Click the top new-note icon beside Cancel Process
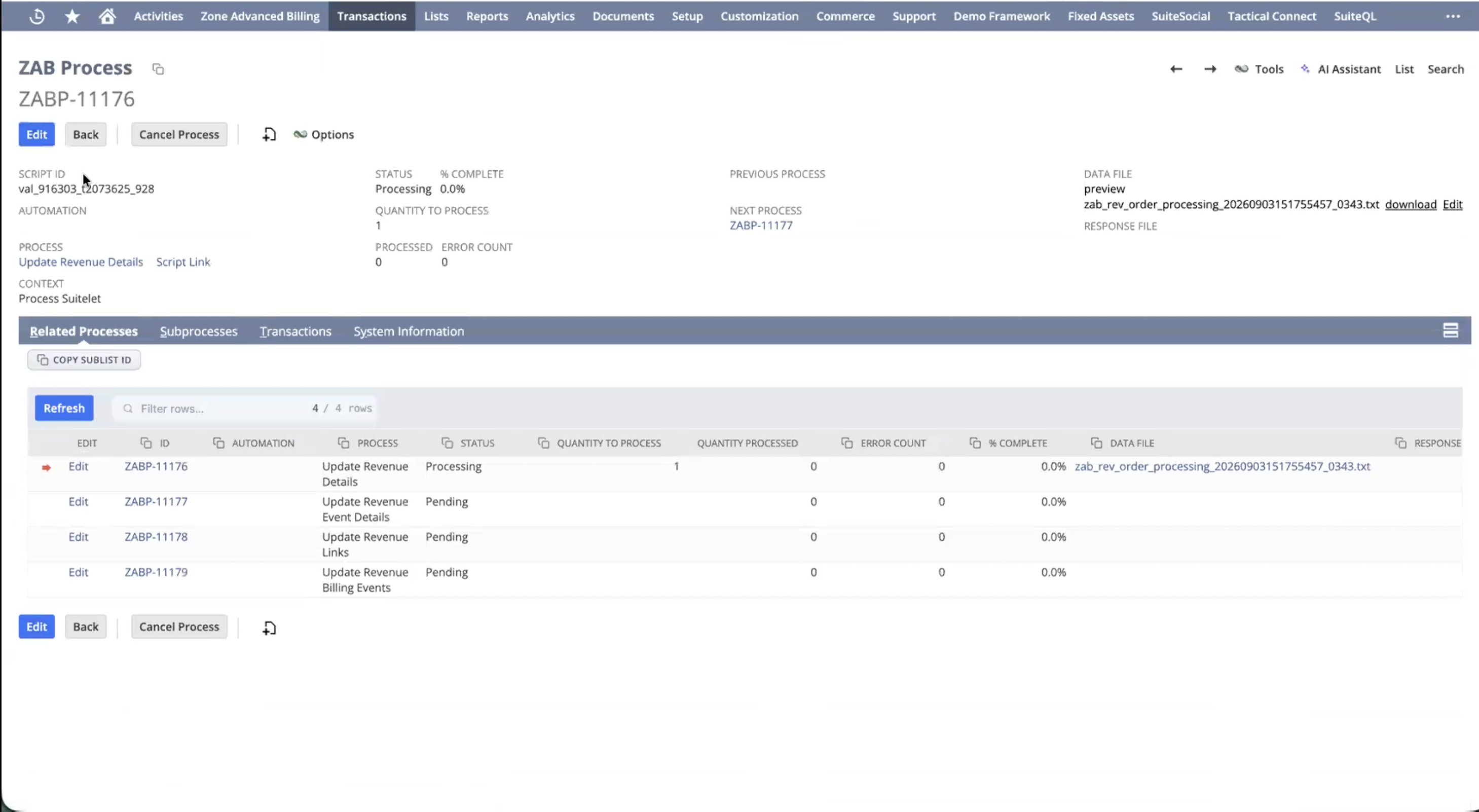Viewport: 1479px width, 812px height. pyautogui.click(x=269, y=134)
